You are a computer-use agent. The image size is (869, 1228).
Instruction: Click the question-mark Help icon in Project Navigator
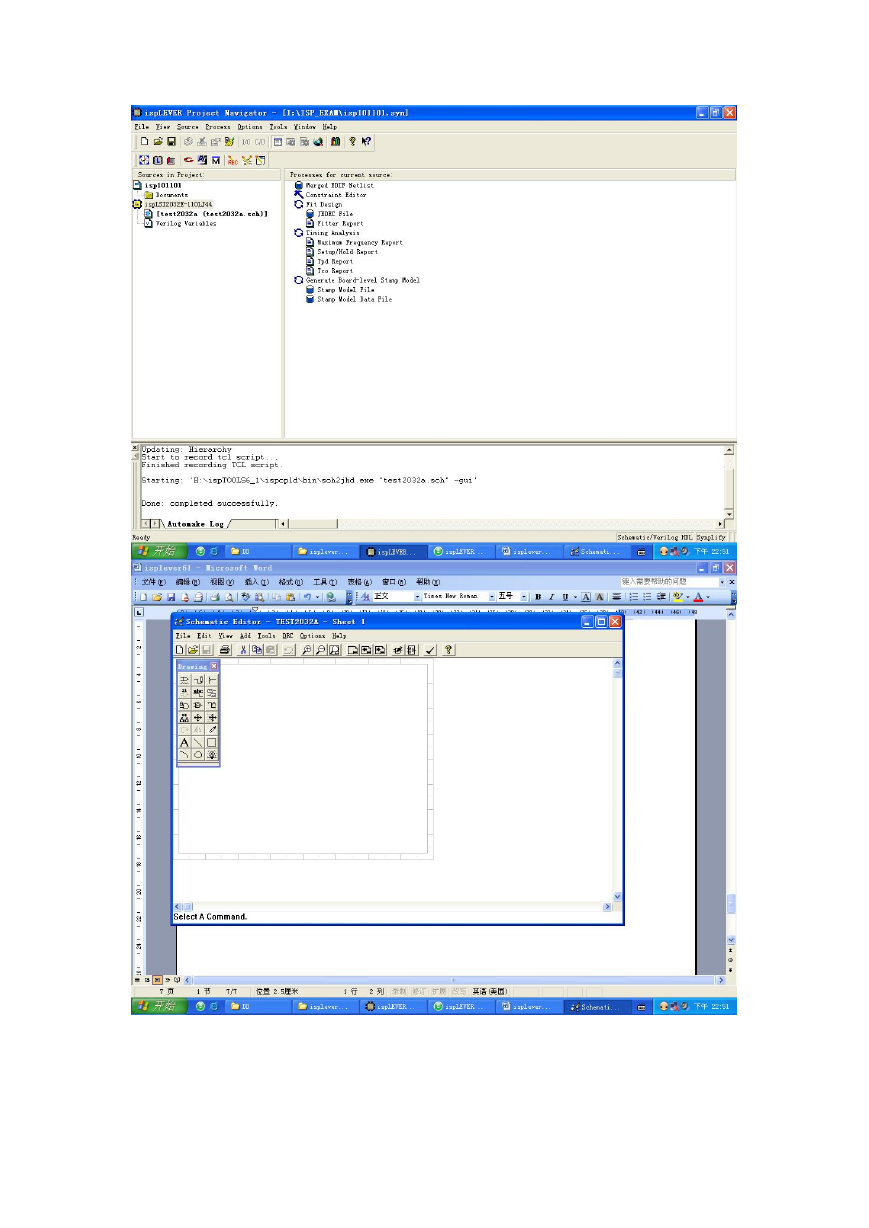point(352,142)
